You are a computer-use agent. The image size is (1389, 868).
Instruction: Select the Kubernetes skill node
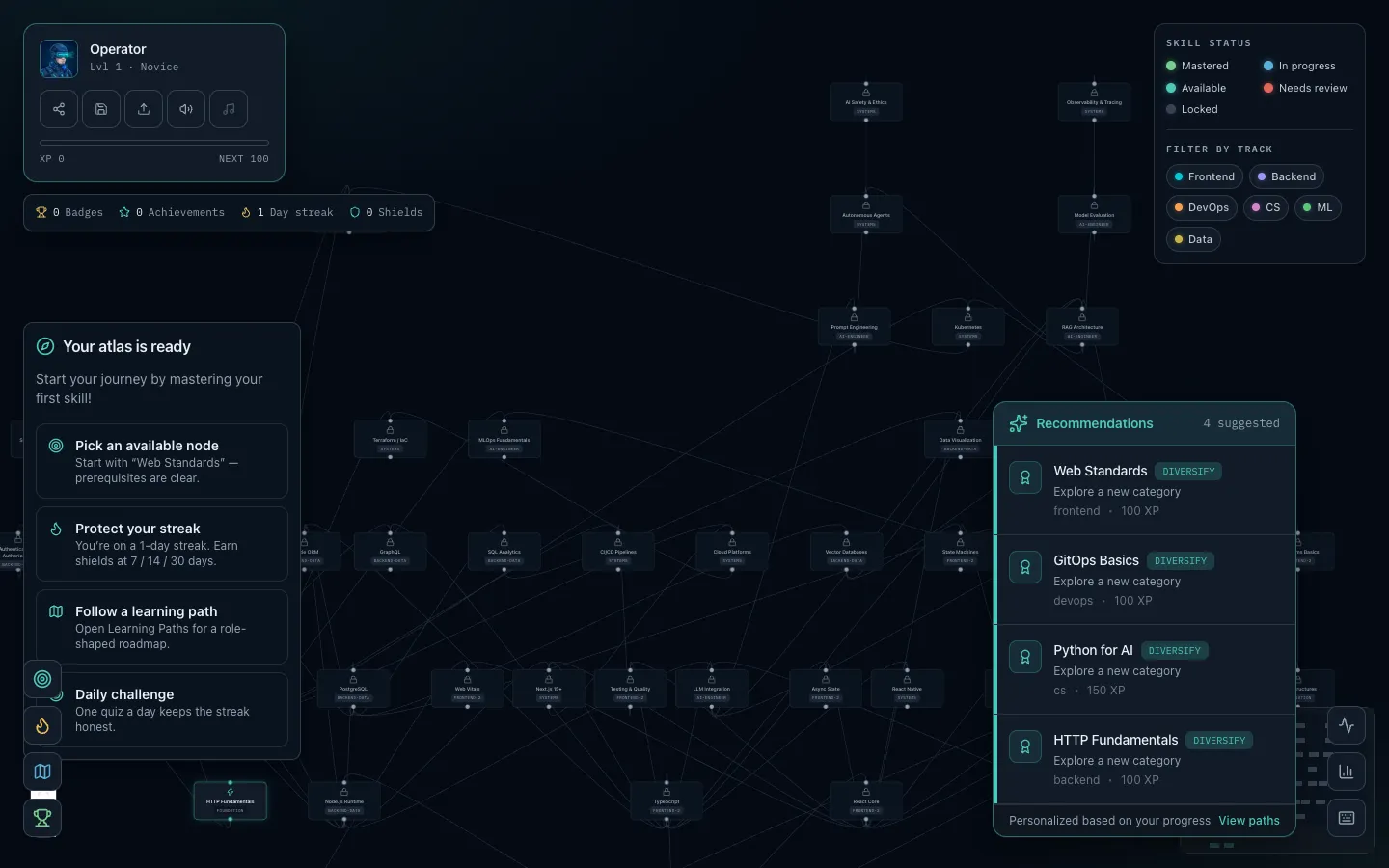tap(968, 327)
